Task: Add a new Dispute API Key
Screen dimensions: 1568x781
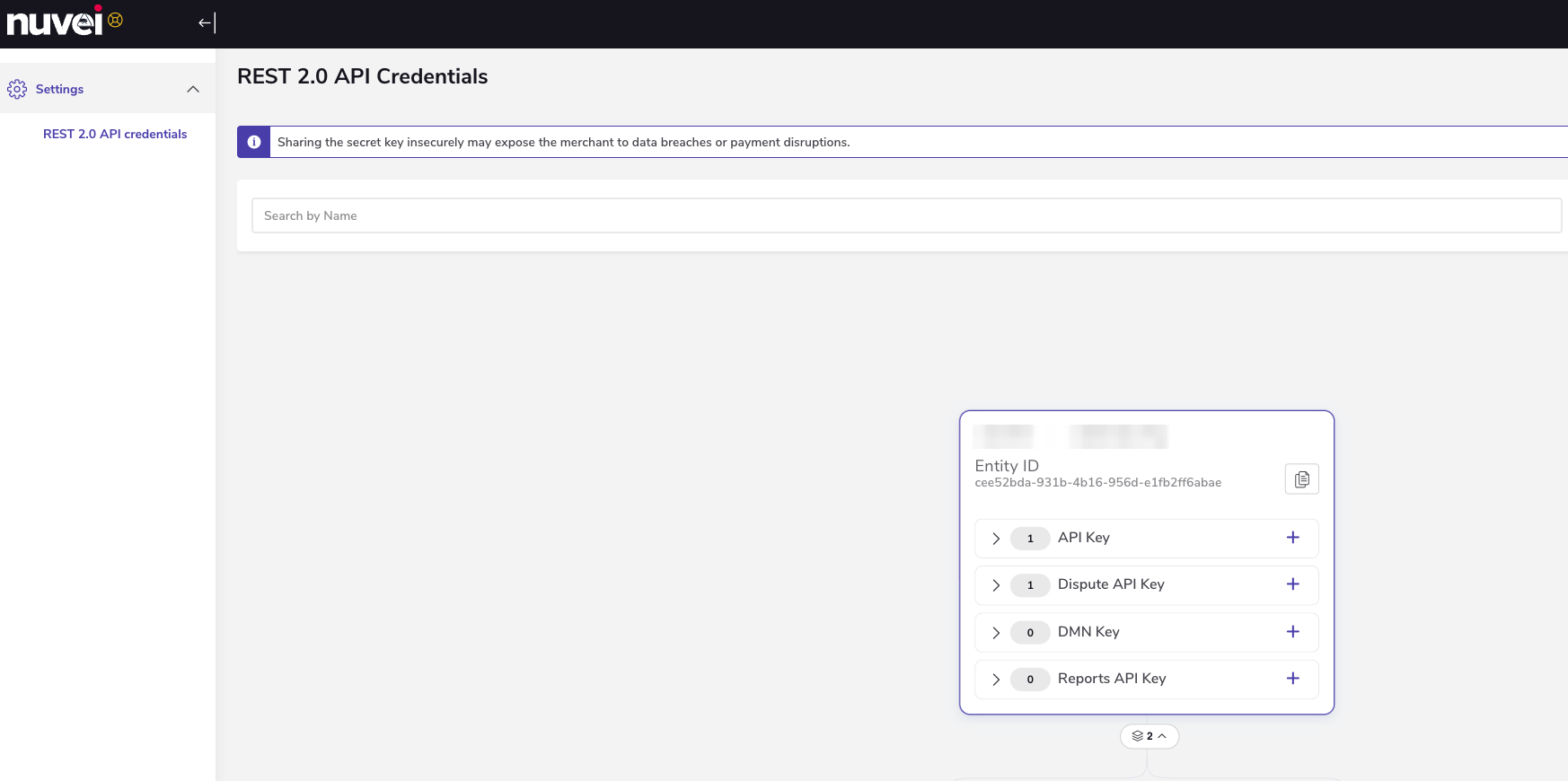Action: point(1292,584)
